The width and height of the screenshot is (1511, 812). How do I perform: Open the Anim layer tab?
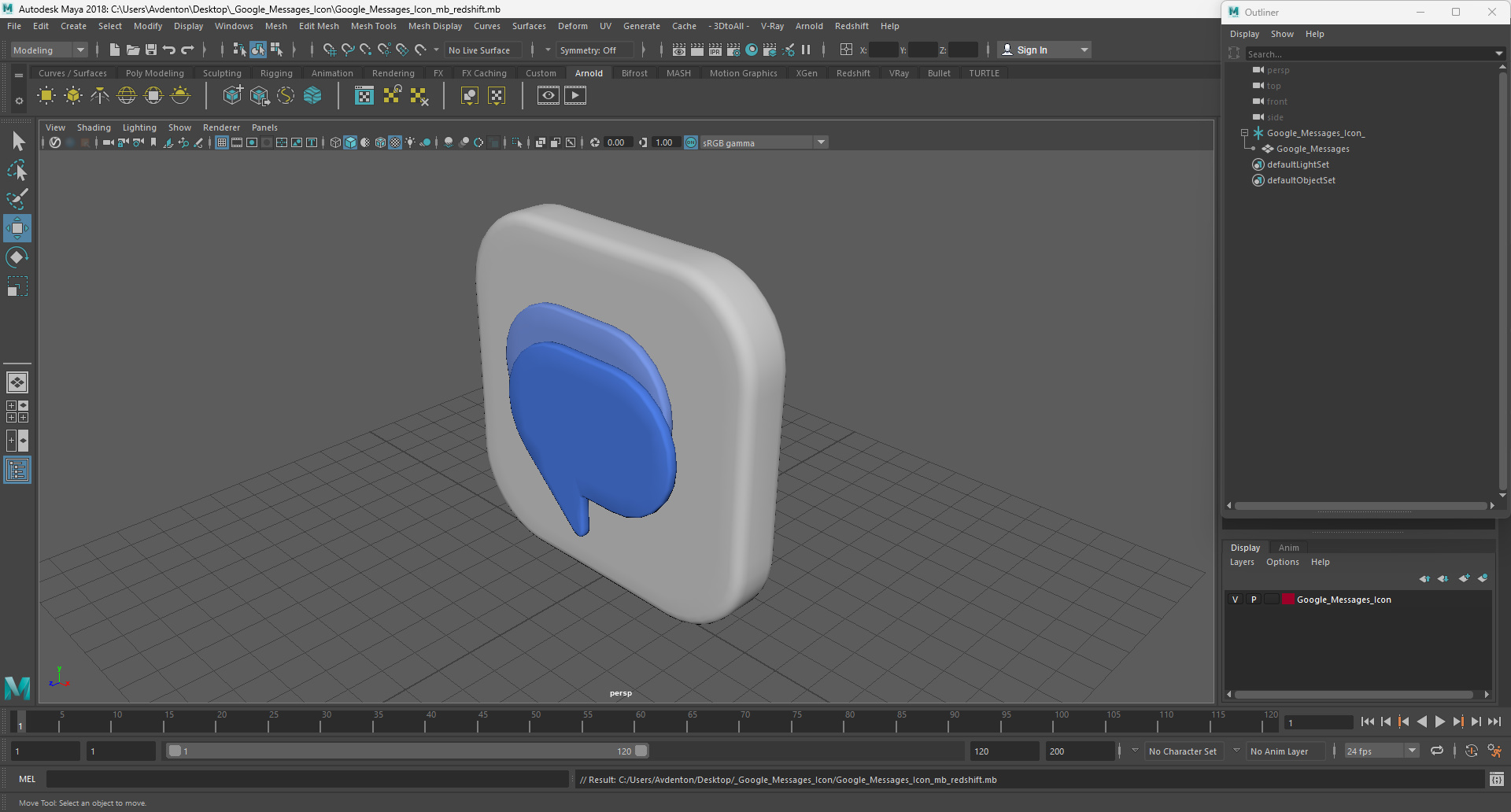[x=1288, y=548]
